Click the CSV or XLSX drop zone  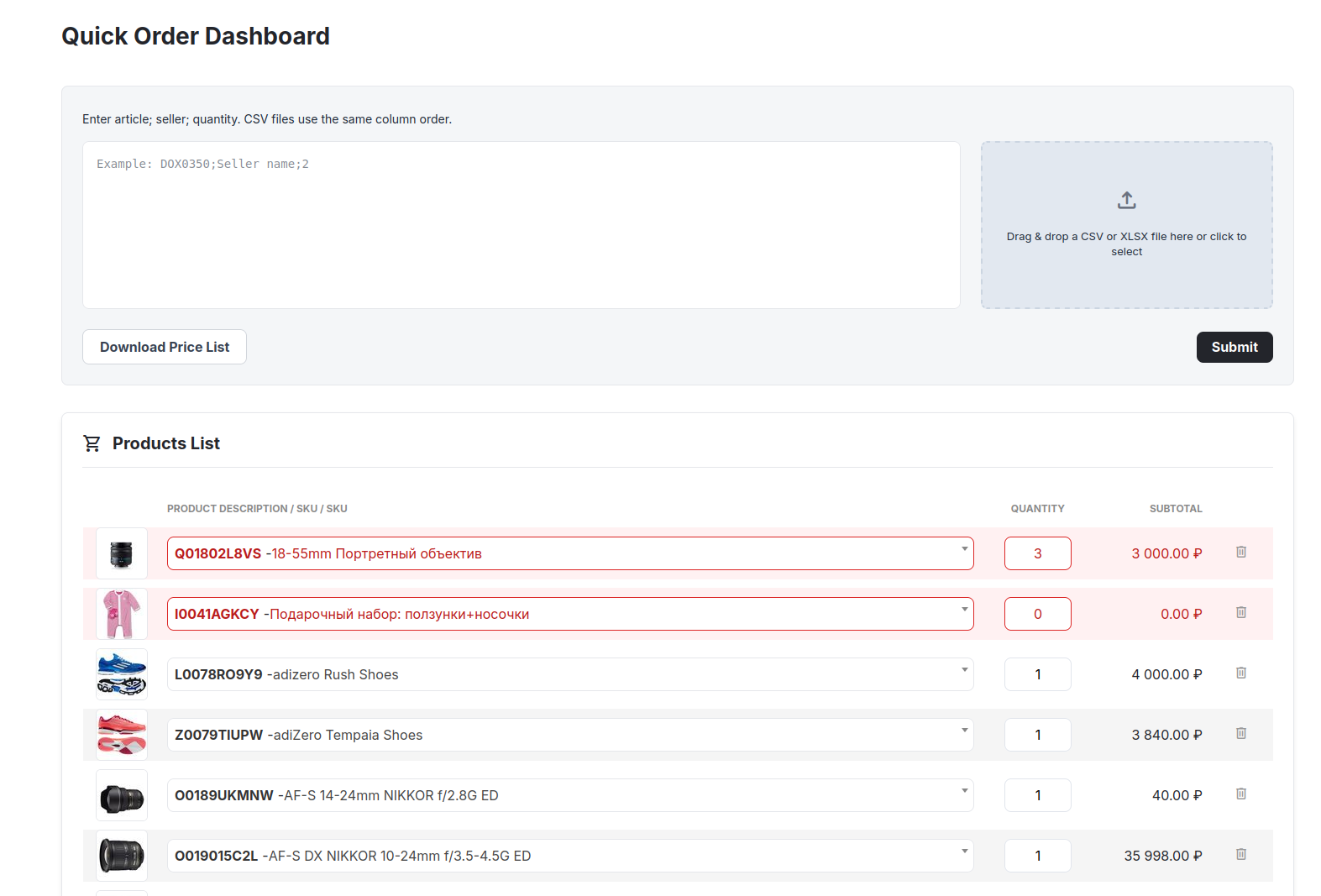point(1126,225)
